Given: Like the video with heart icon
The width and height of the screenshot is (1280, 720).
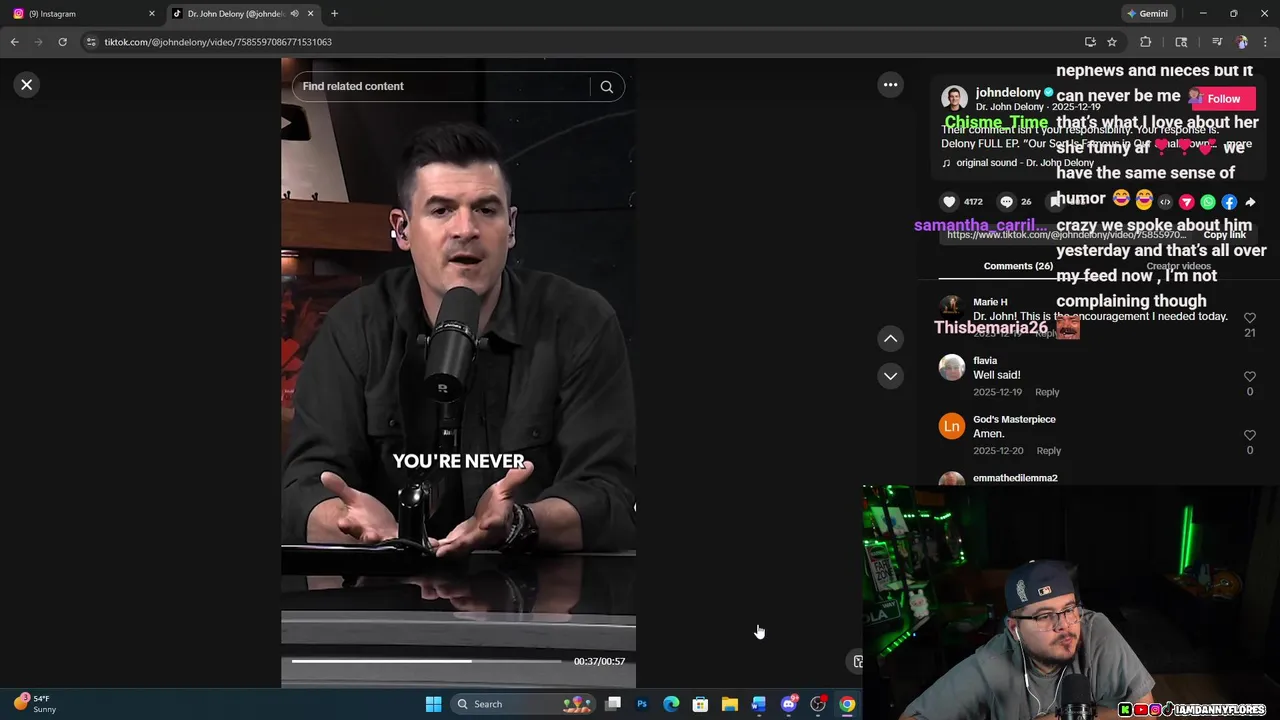Looking at the screenshot, I should [949, 202].
